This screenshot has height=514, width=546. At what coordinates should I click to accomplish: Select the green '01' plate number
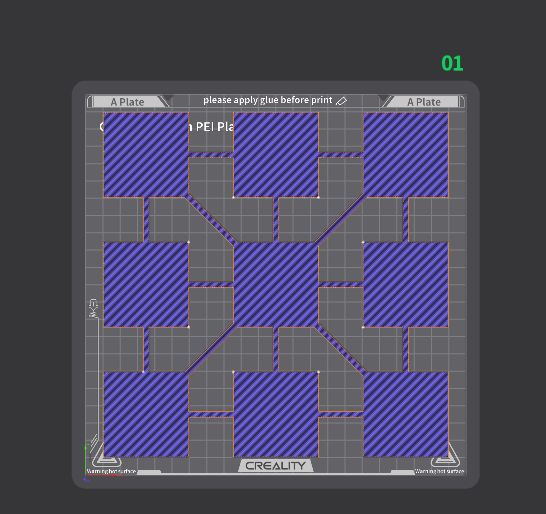[x=452, y=63]
